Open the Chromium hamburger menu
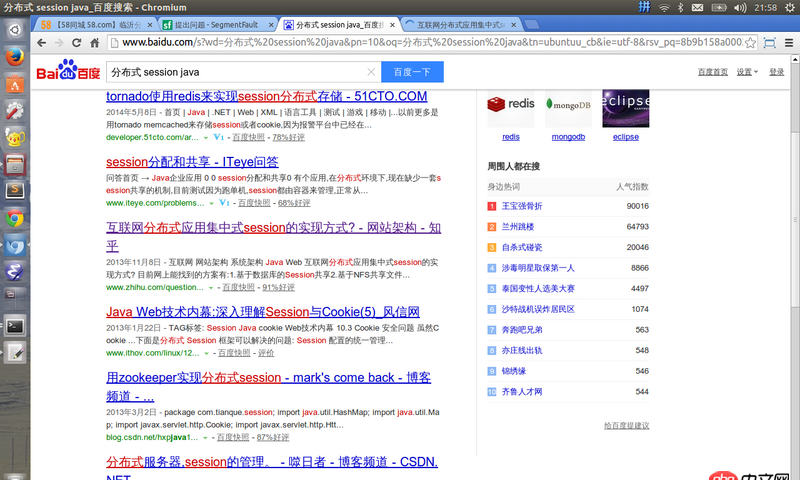Image resolution: width=800 pixels, height=480 pixels. click(789, 43)
